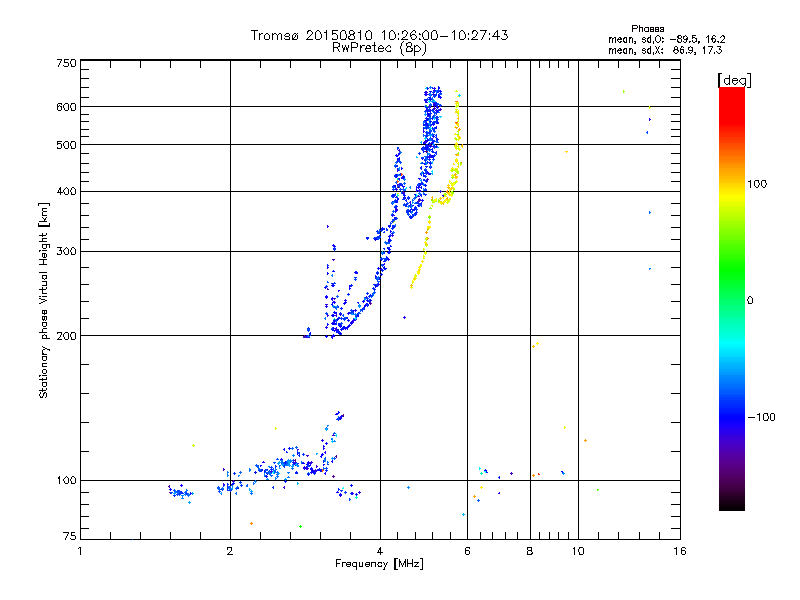800x600 pixels.
Task: Click the colorbar label '0'
Action: click(x=750, y=301)
